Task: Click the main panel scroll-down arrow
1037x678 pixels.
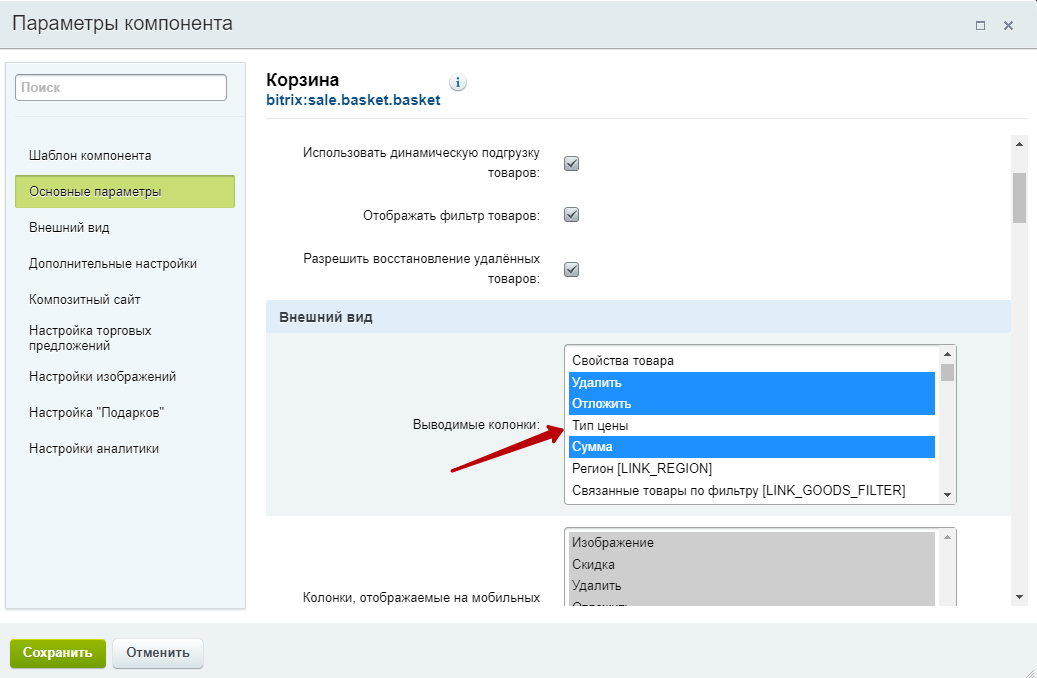Action: click(1019, 597)
